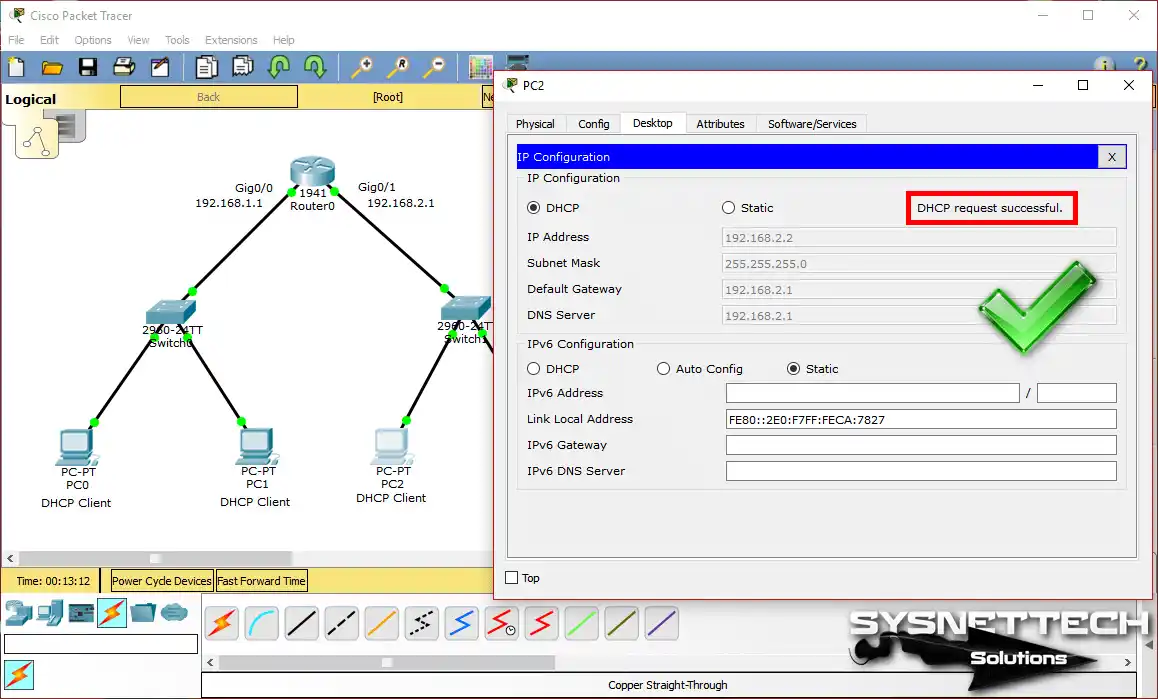Click inside the IPv6 Gateway field
The width and height of the screenshot is (1158, 699).
click(920, 444)
